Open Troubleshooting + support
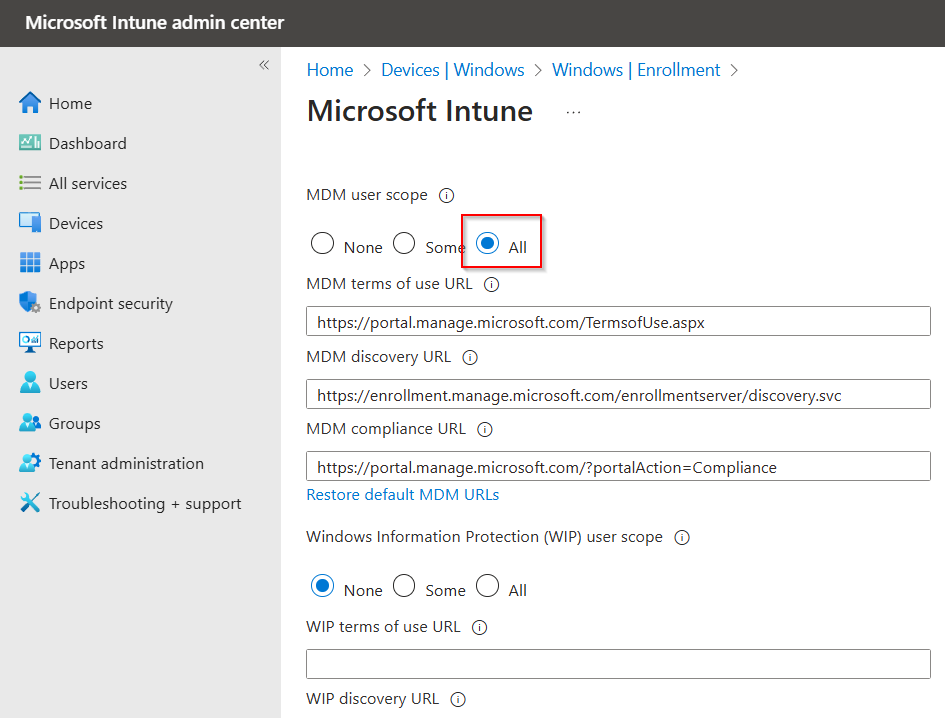 pos(144,503)
